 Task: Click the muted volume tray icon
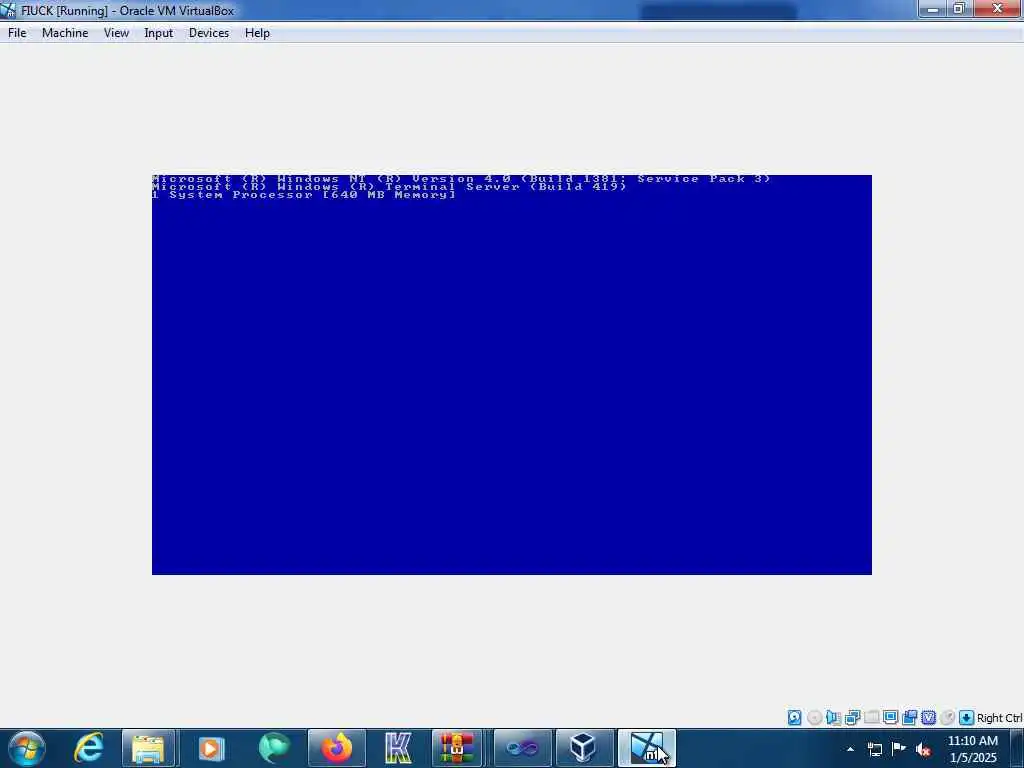923,749
